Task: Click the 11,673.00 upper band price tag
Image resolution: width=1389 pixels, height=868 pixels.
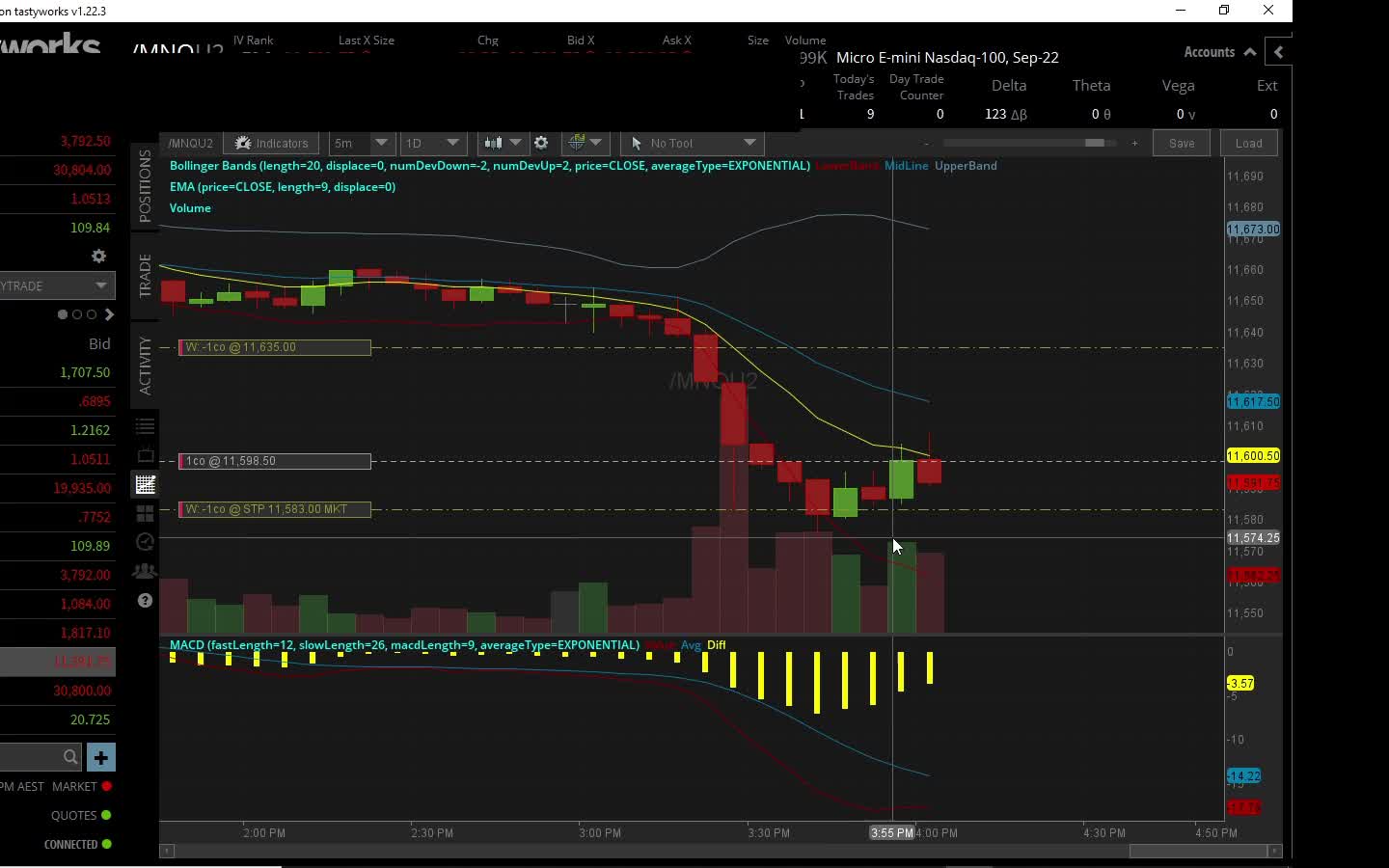Action: (x=1253, y=230)
